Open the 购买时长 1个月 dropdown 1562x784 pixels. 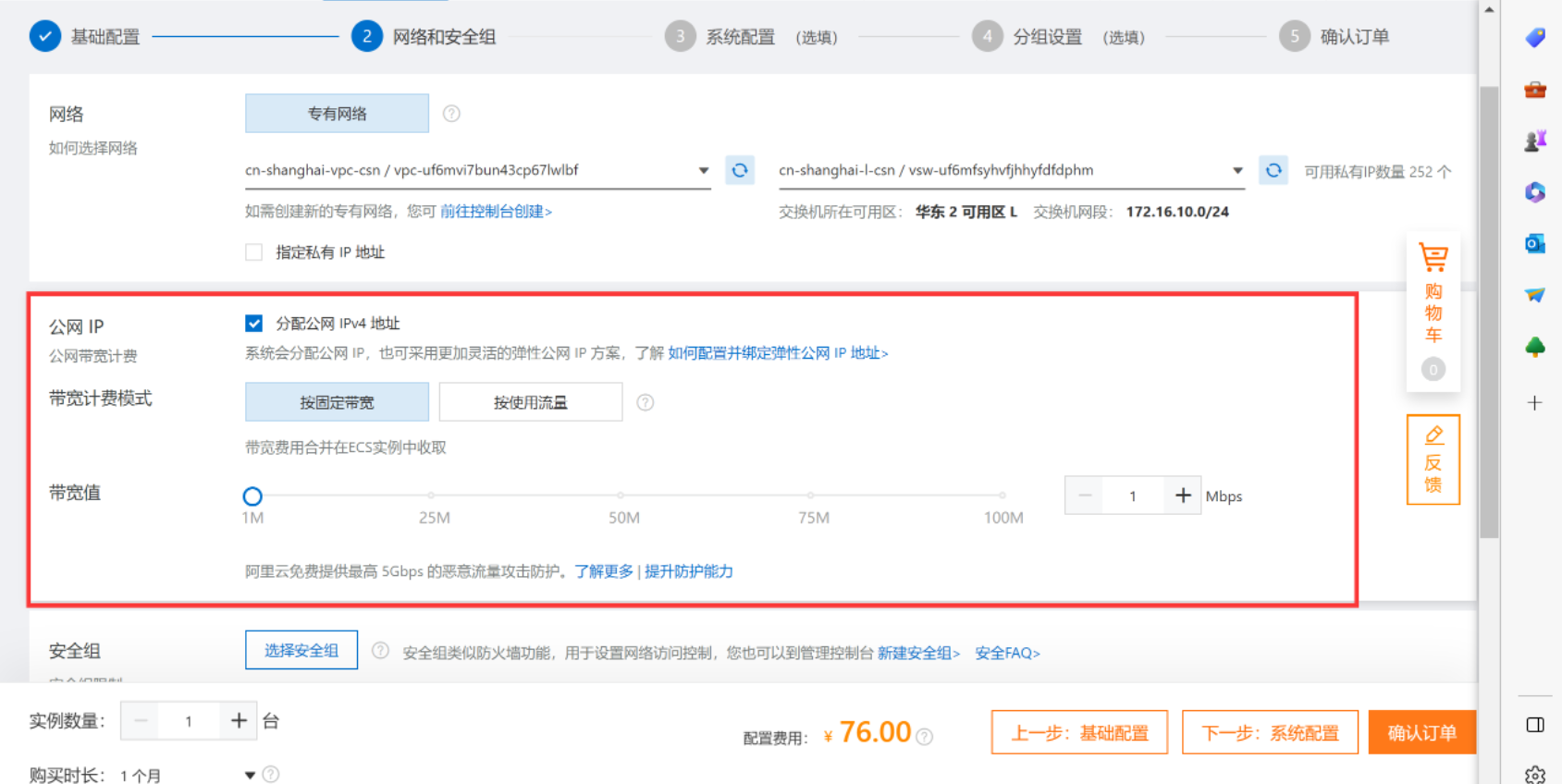point(188,775)
